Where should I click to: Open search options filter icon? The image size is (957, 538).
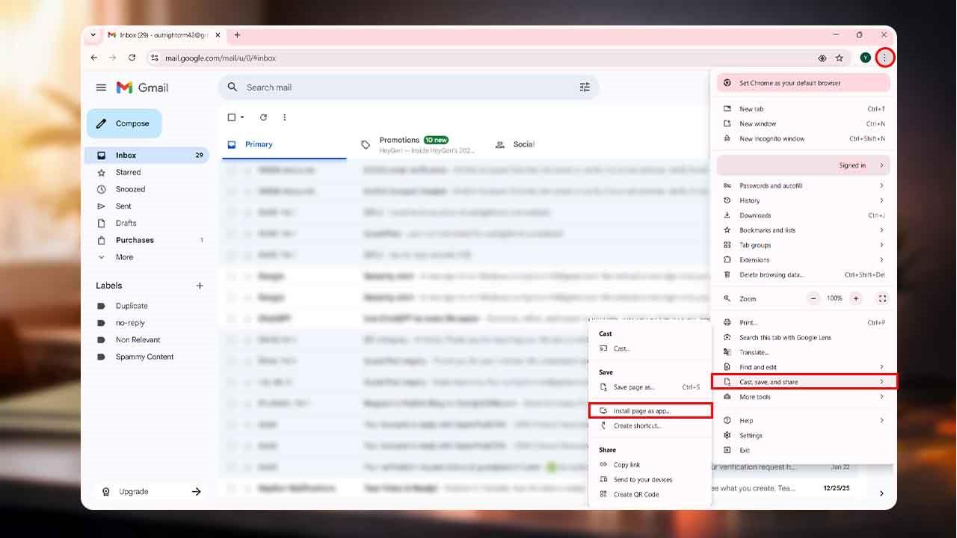585,87
